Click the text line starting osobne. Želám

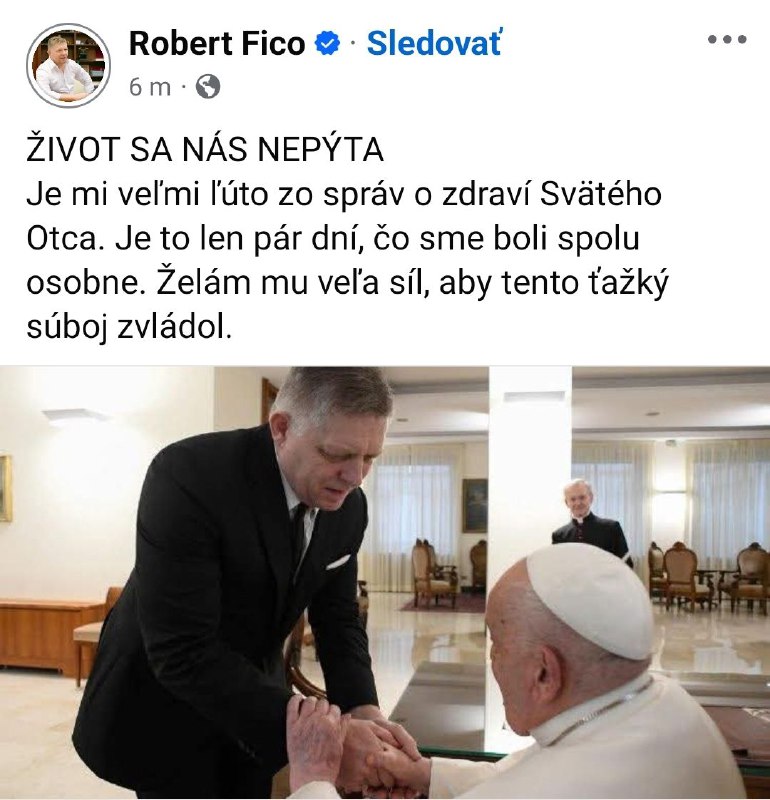pos(347,282)
